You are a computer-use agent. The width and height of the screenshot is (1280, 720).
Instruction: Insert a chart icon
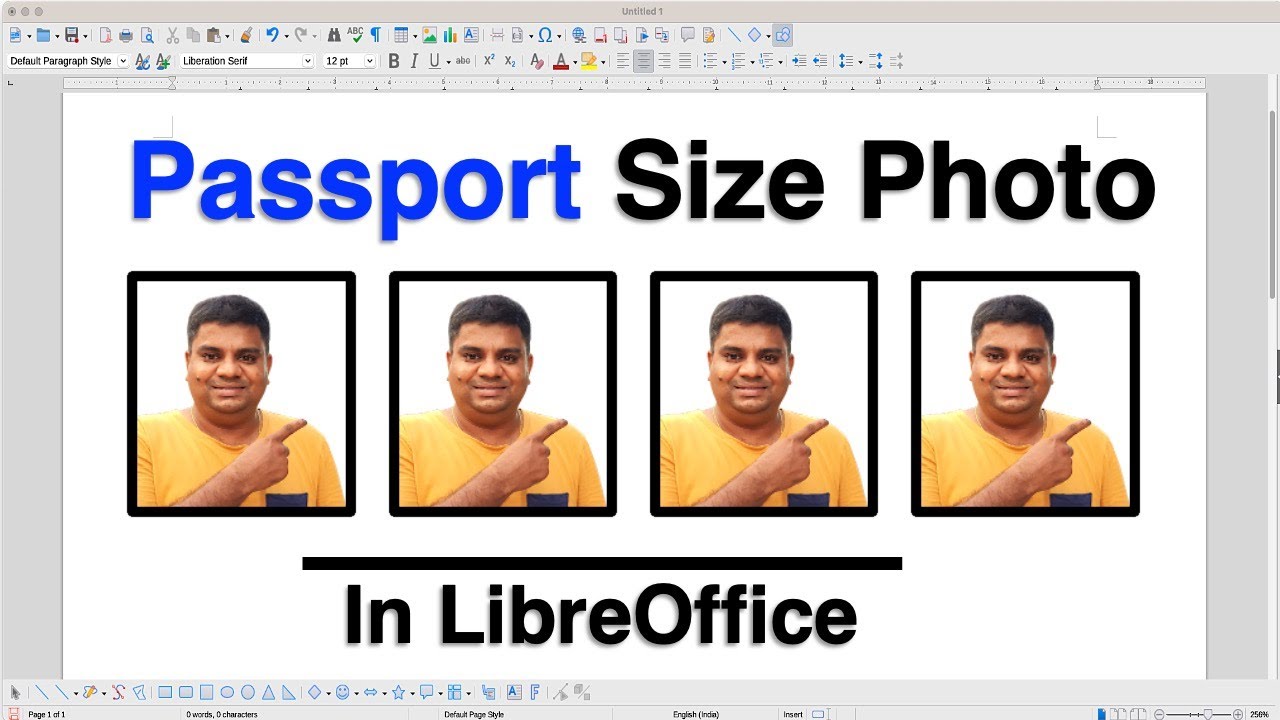[x=450, y=35]
